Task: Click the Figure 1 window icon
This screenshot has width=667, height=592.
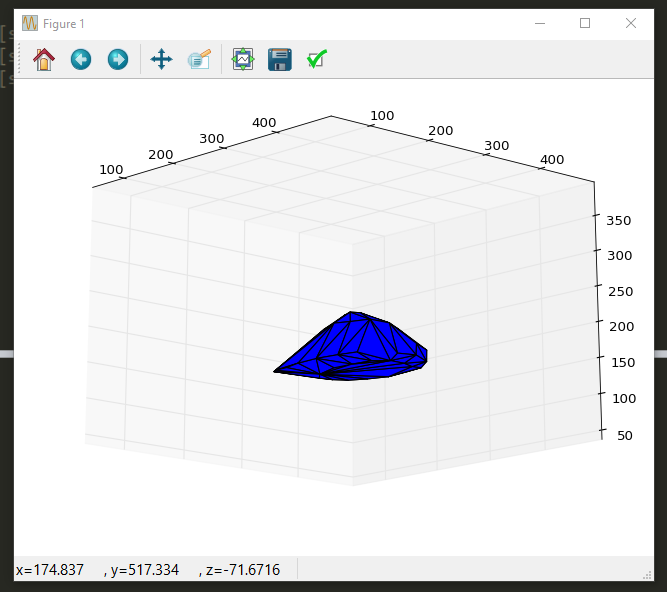Action: click(x=30, y=23)
